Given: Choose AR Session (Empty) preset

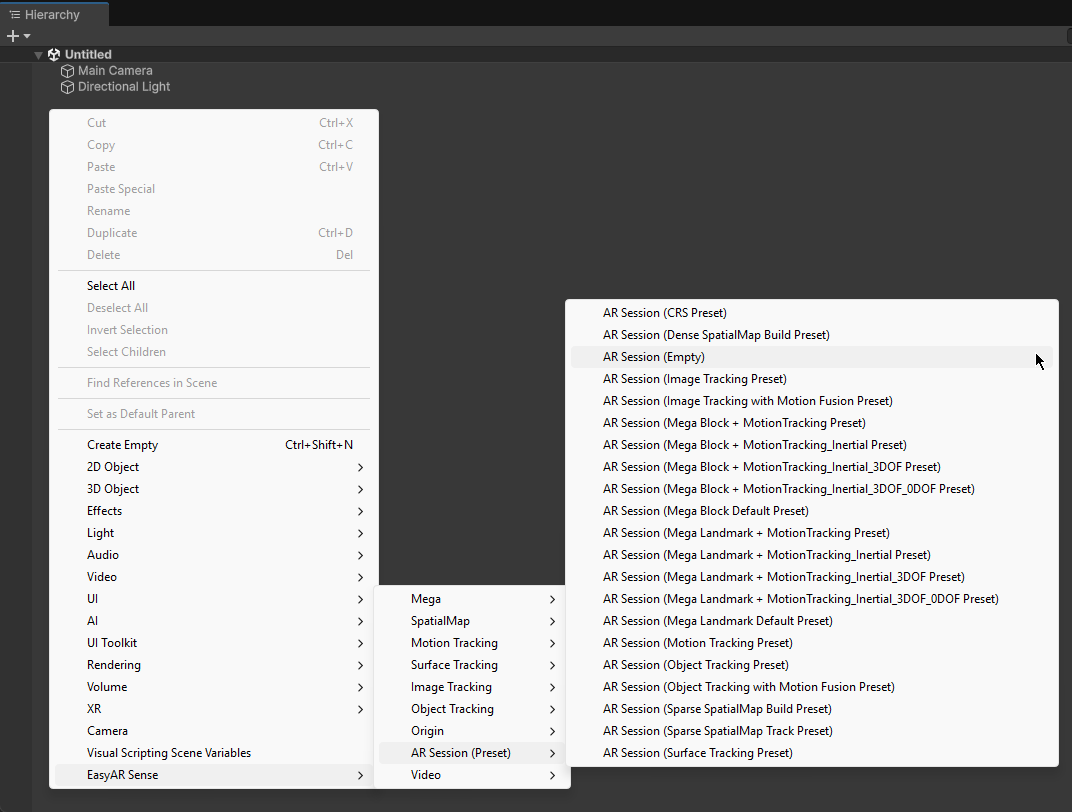Looking at the screenshot, I should (654, 357).
